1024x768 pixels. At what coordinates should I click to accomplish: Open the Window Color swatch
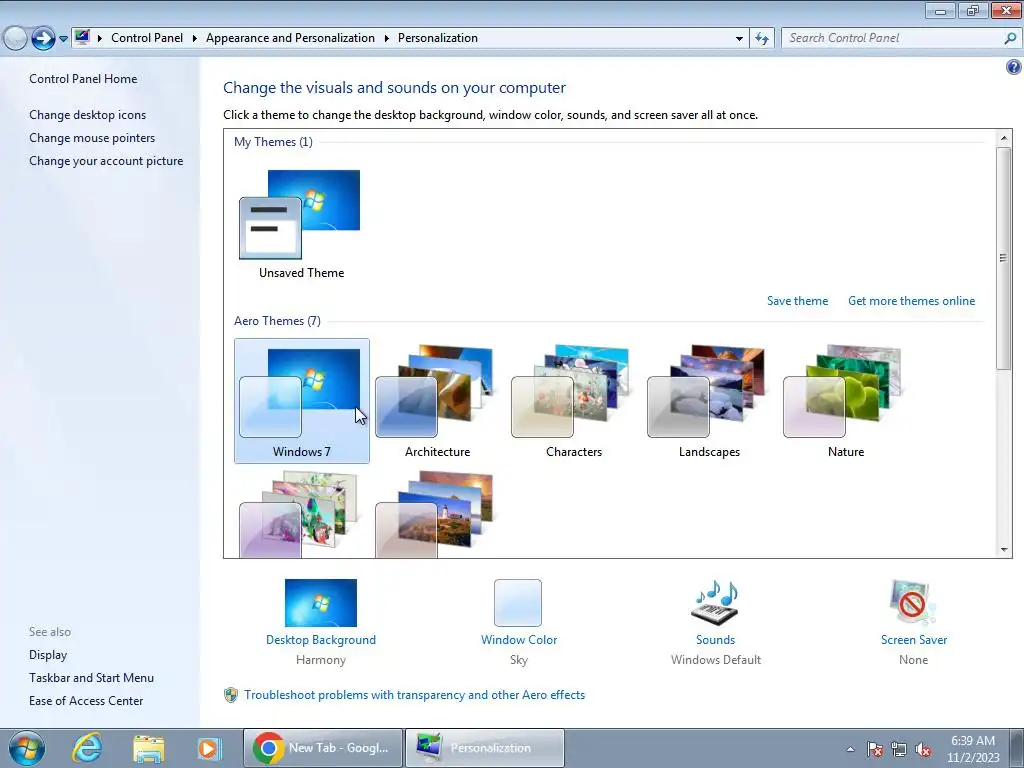(518, 603)
